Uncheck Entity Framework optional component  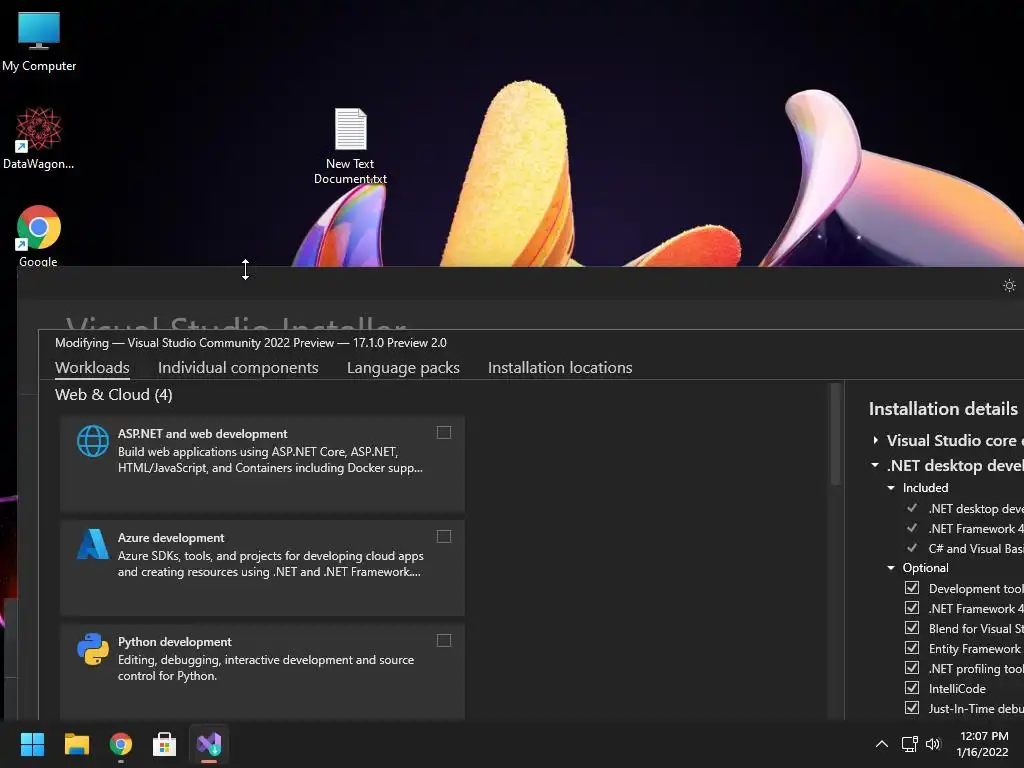(912, 648)
